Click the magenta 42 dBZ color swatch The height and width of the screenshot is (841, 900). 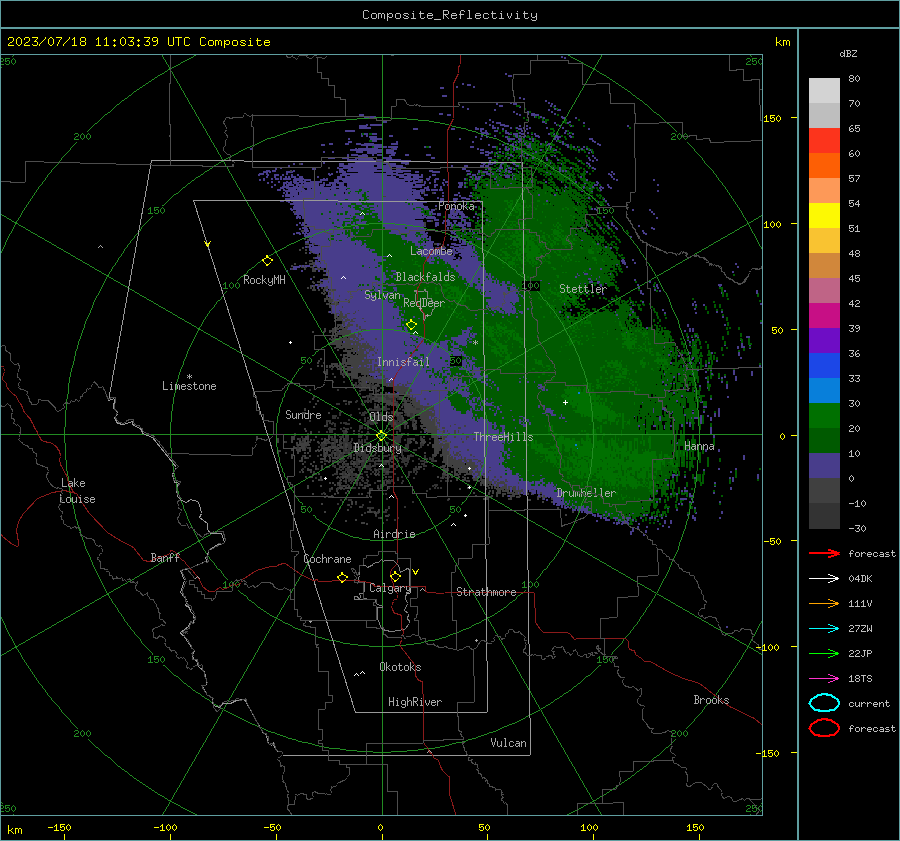824,315
